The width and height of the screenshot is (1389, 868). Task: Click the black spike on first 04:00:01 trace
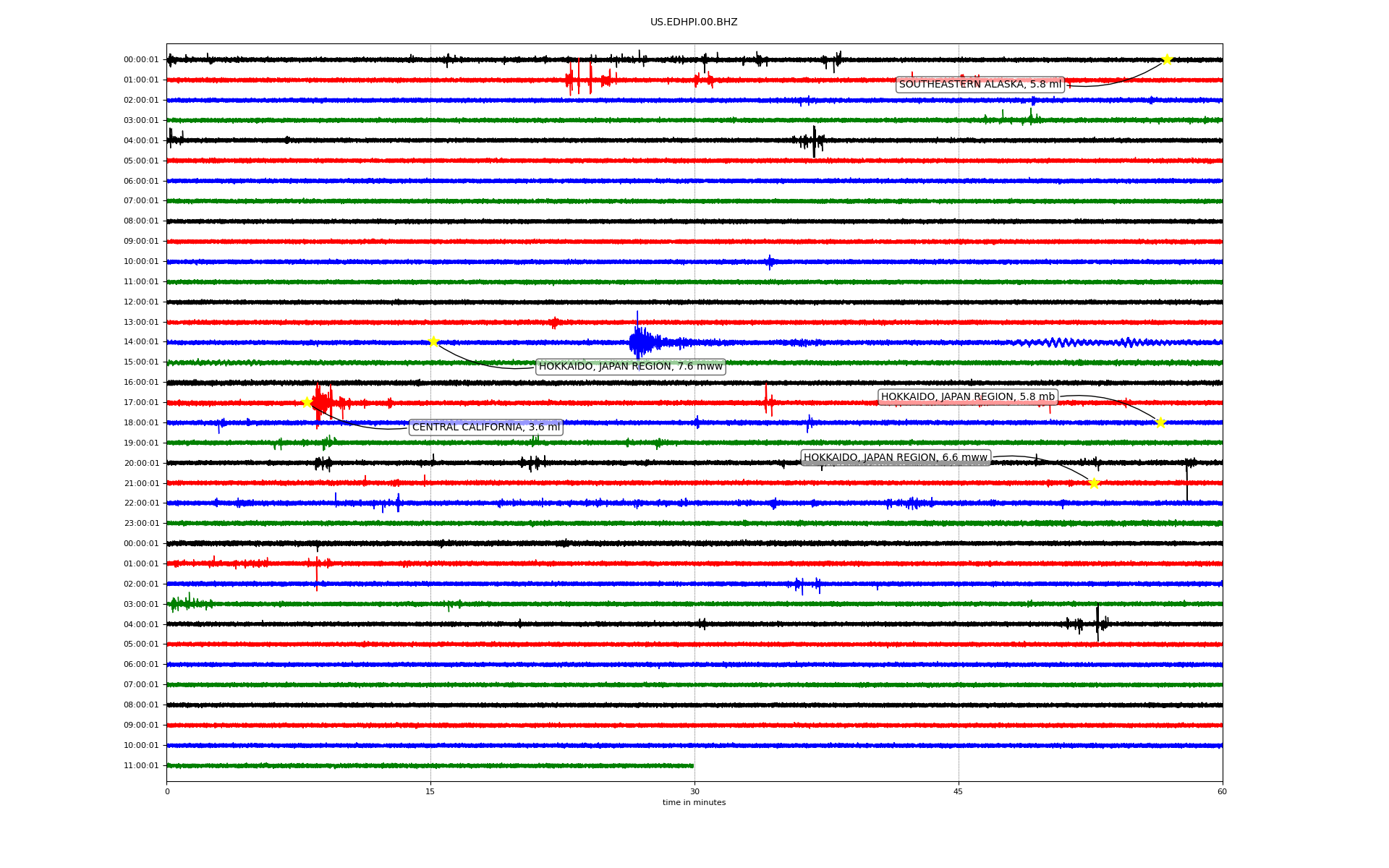[814, 141]
